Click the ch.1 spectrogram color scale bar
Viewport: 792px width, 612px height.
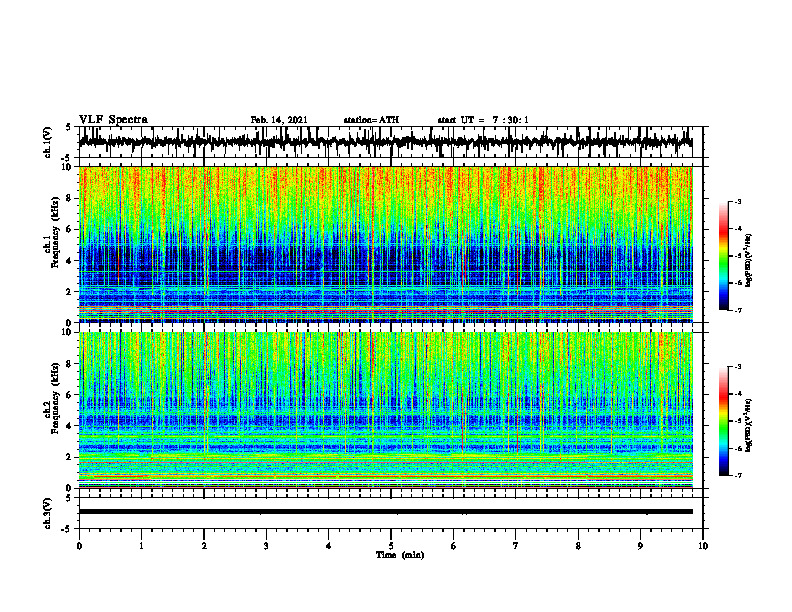(x=724, y=256)
